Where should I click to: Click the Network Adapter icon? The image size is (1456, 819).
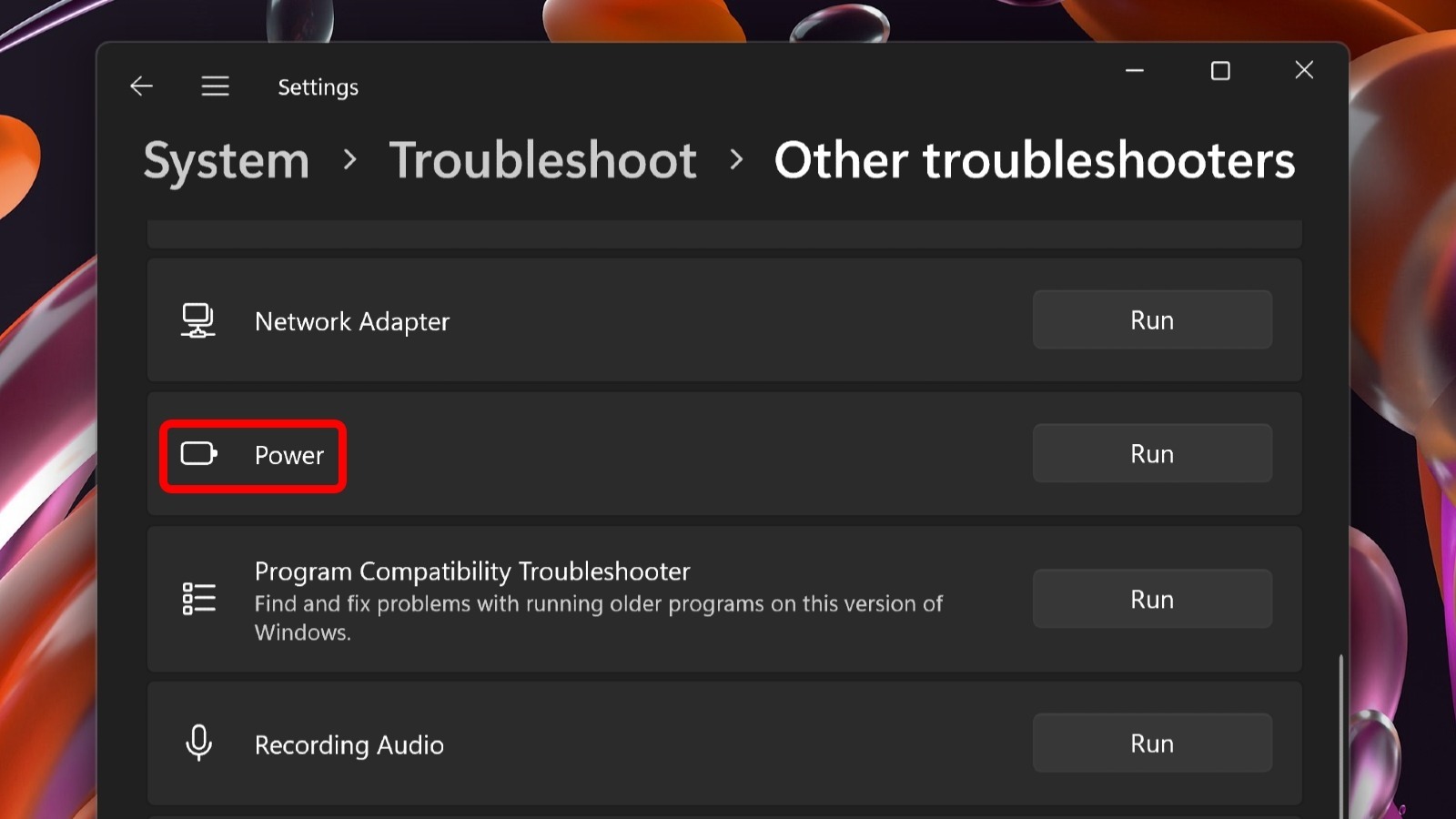pos(198,320)
